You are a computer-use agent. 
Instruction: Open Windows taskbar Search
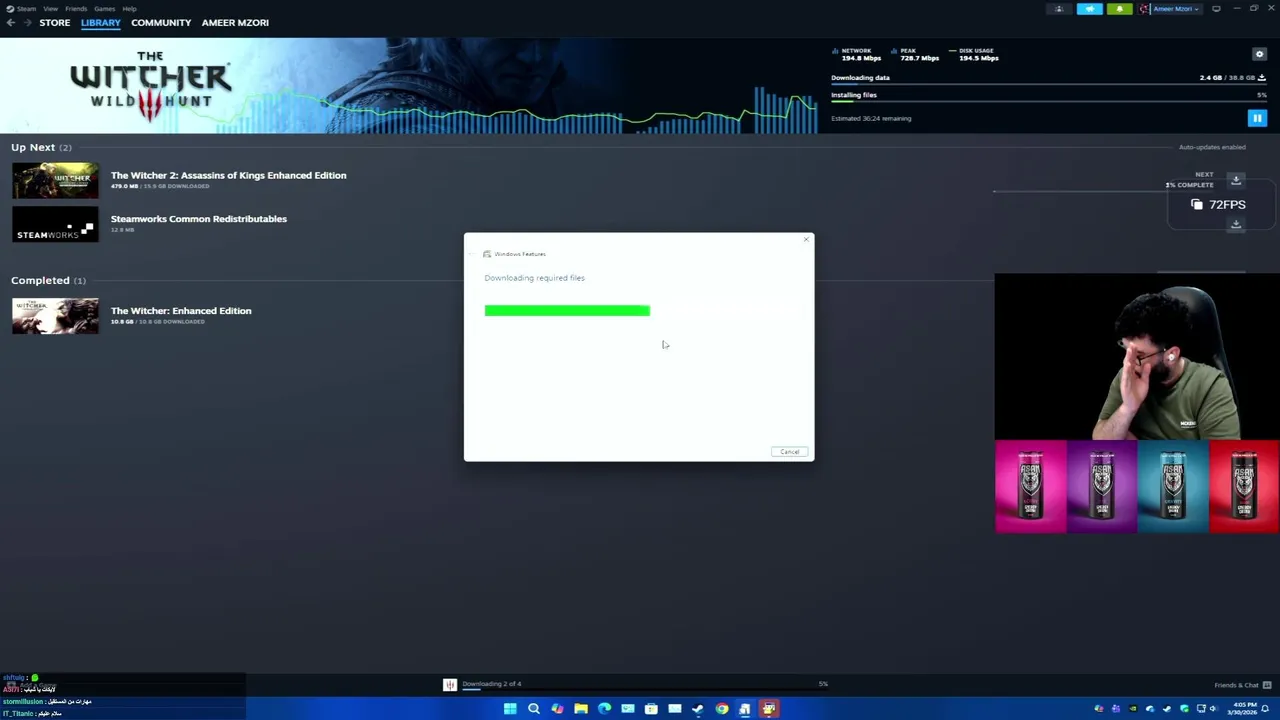click(533, 709)
